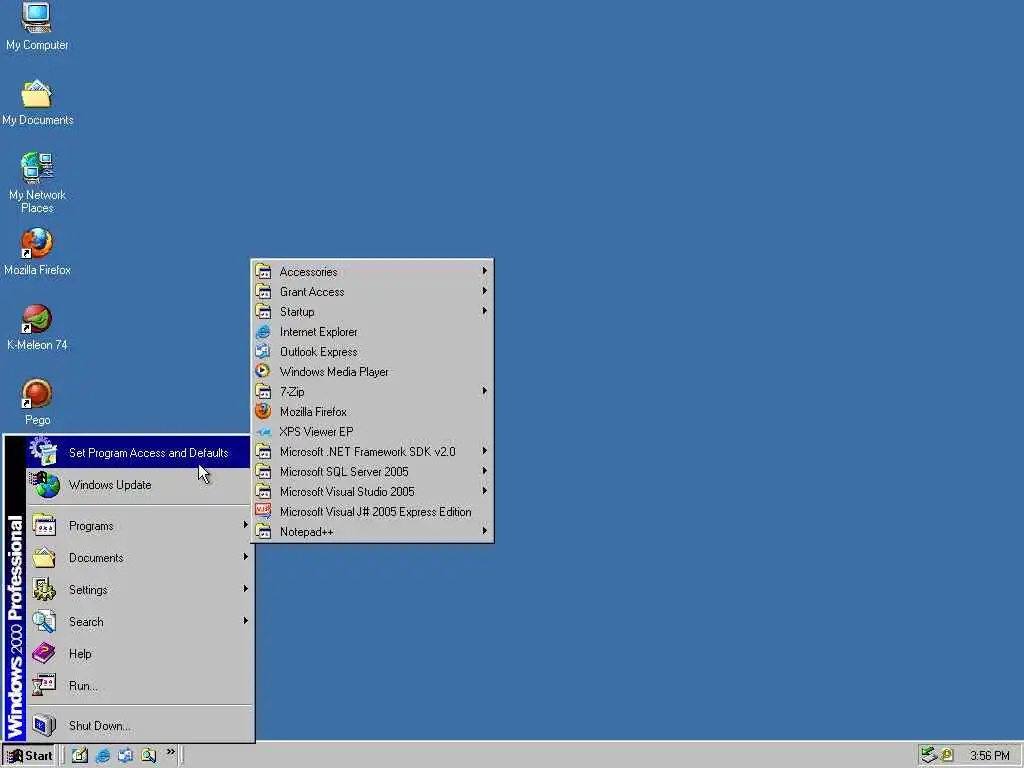1024x768 pixels.
Task: Expand the Programs arrow in Start menu
Action: point(246,525)
